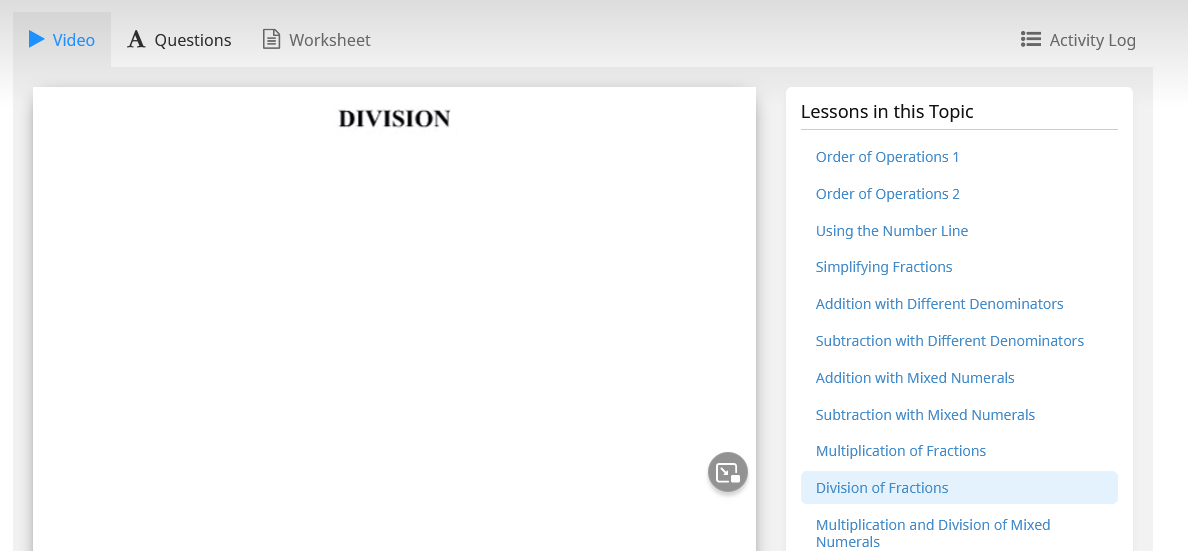The height and width of the screenshot is (551, 1188).
Task: Click the Video play triangle icon
Action: point(37,39)
